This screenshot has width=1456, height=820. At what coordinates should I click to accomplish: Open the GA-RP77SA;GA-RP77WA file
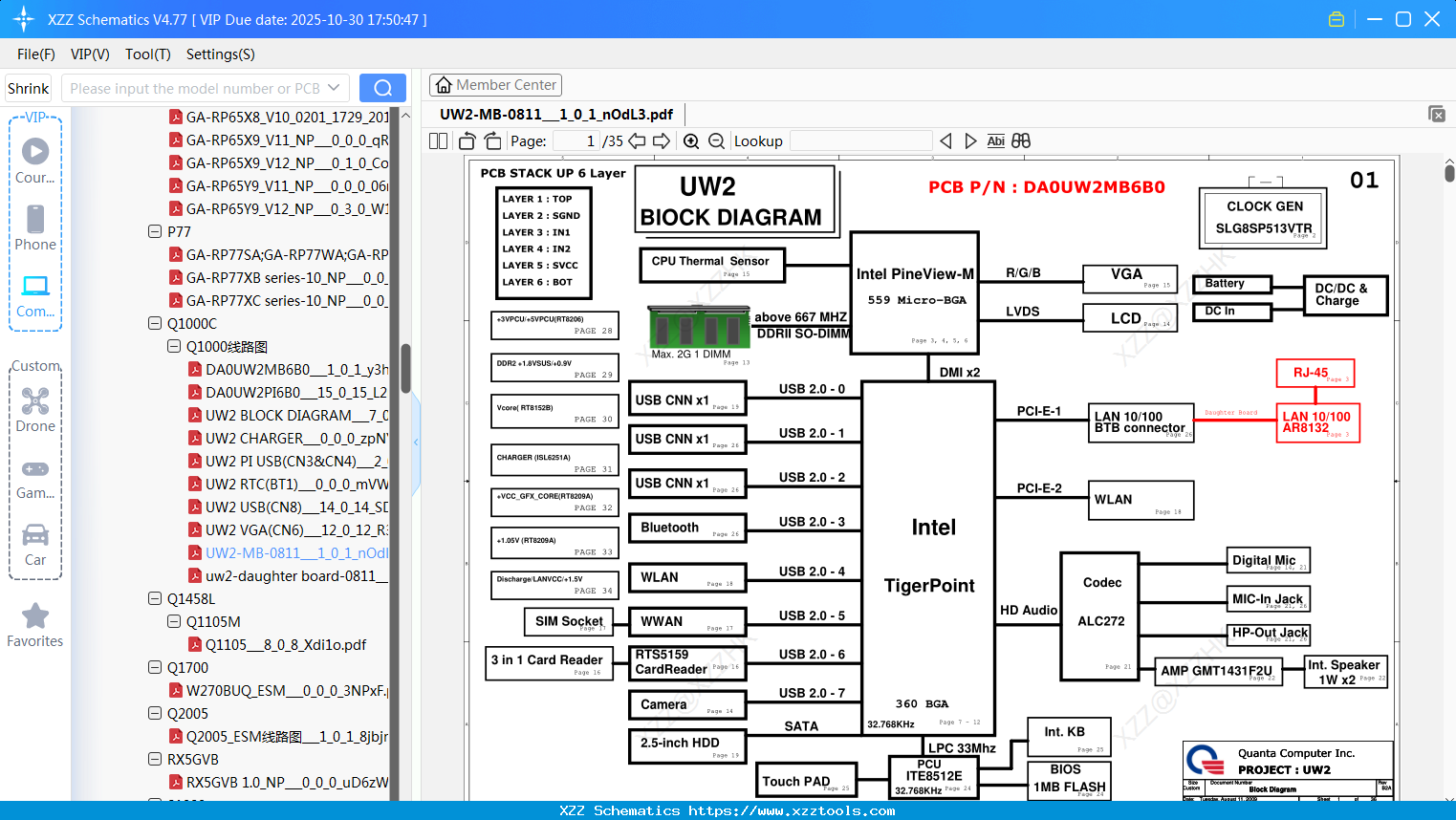(279, 254)
